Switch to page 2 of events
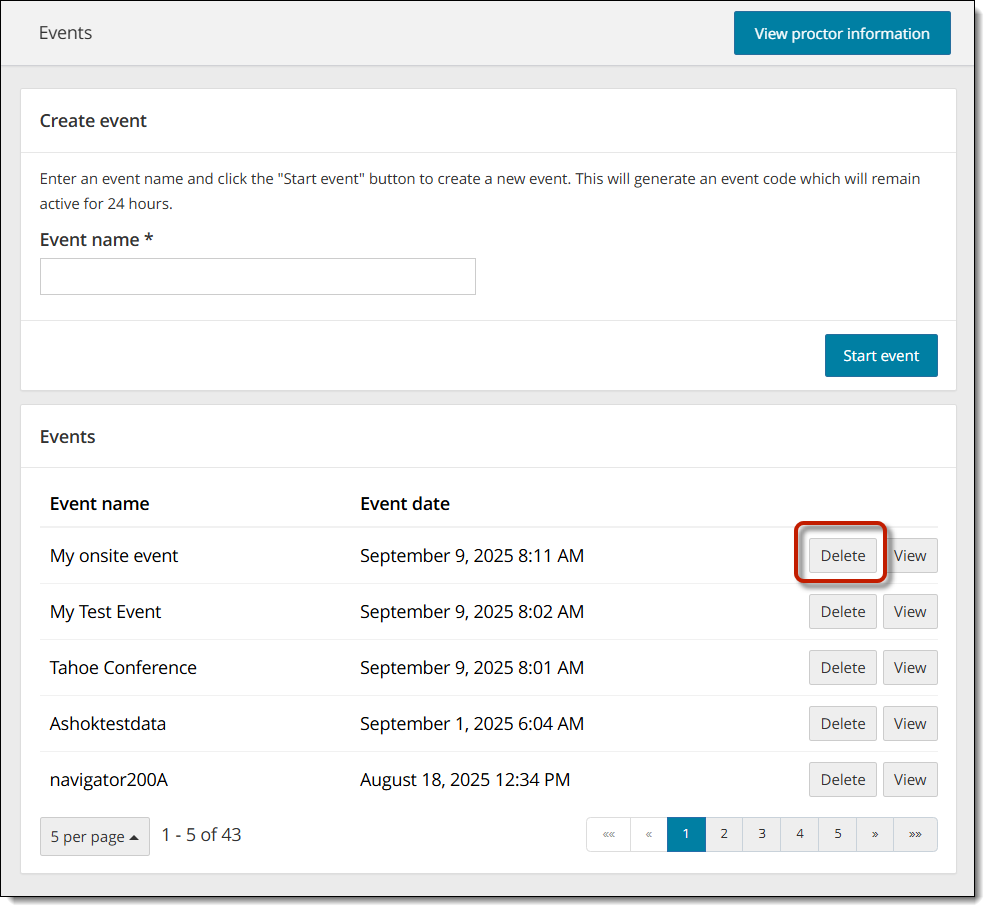The width and height of the screenshot is (990, 912). tap(724, 834)
